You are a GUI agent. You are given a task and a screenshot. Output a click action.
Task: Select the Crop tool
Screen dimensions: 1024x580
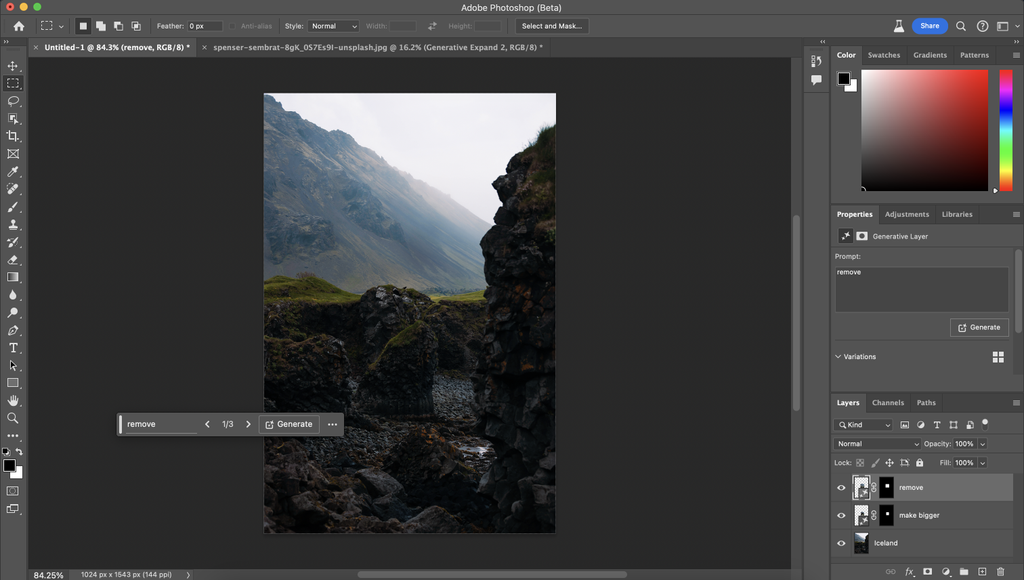pos(13,136)
